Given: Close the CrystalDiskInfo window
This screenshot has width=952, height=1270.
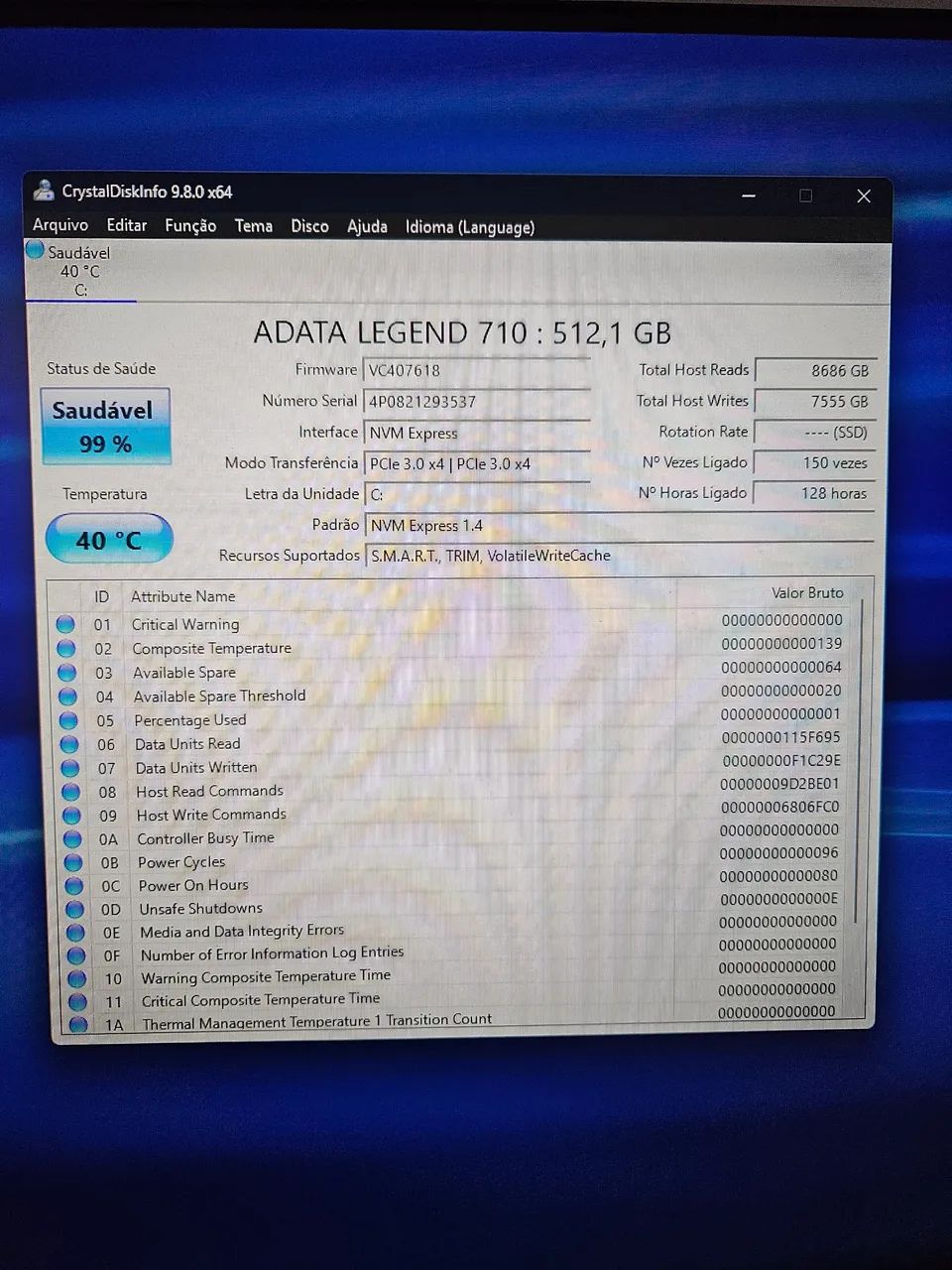Looking at the screenshot, I should (864, 195).
